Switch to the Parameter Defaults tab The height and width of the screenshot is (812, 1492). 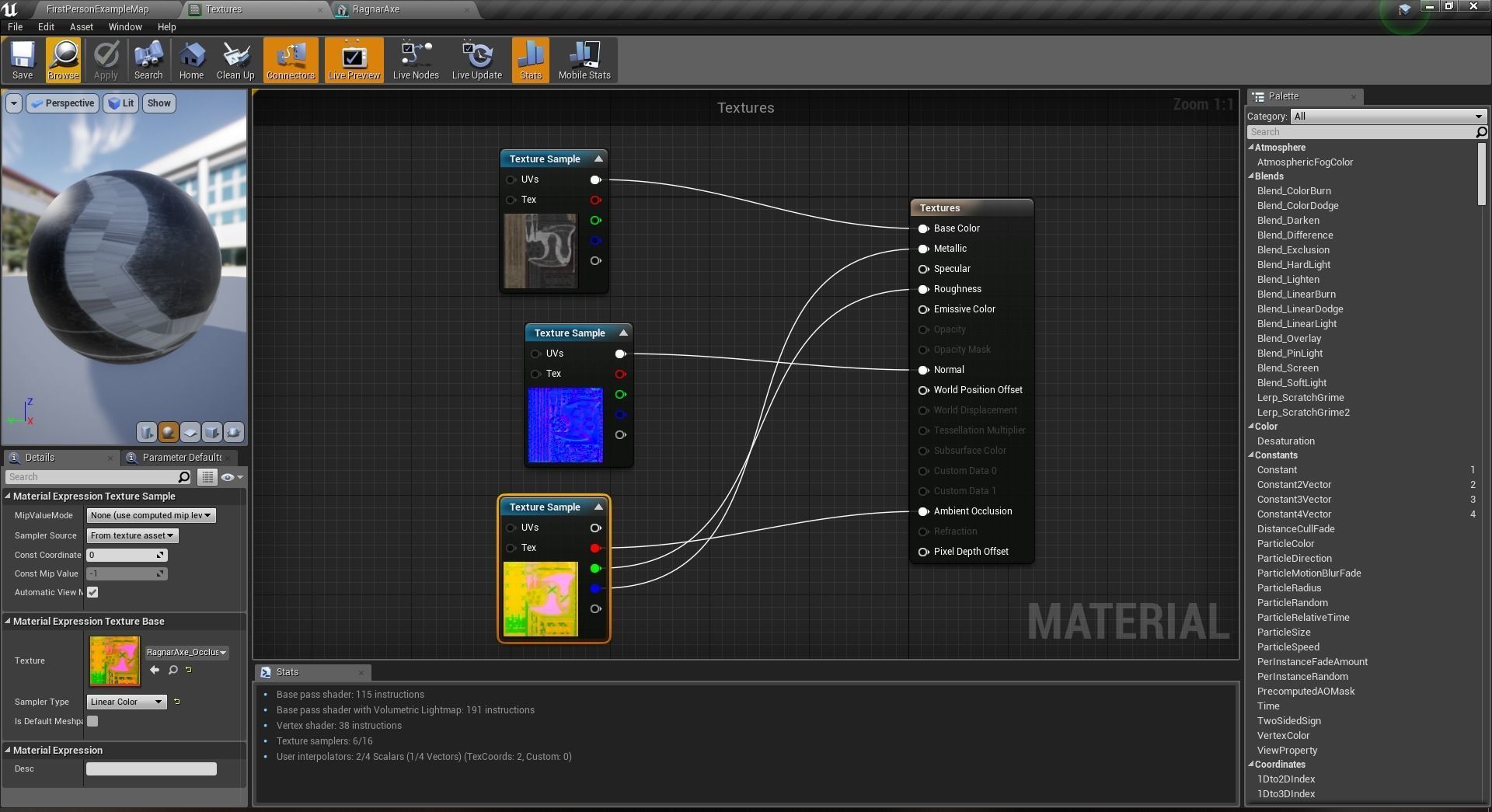(182, 458)
